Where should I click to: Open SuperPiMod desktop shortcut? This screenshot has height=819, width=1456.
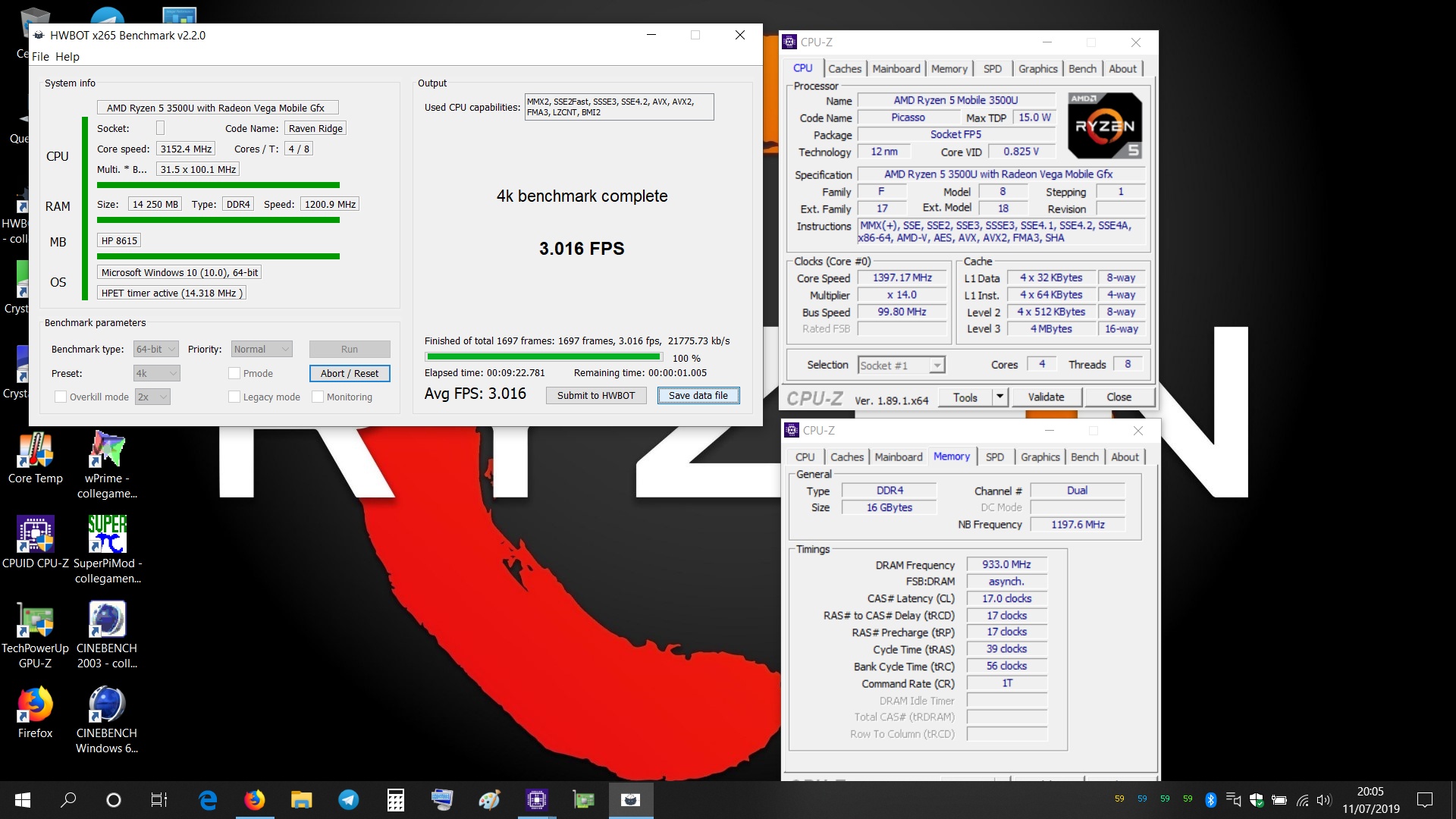click(x=107, y=550)
